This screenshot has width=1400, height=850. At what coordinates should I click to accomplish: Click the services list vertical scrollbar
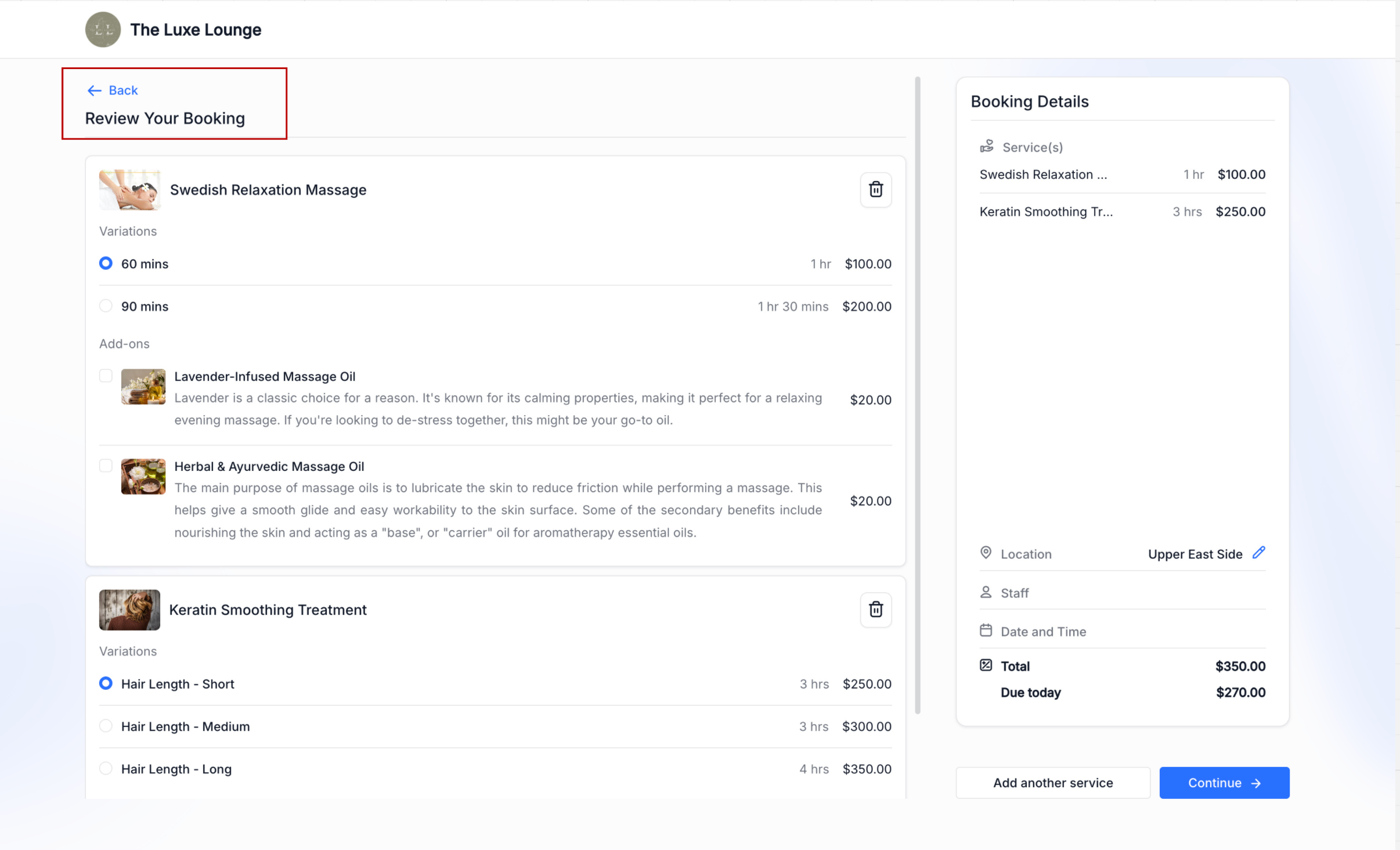[x=918, y=395]
